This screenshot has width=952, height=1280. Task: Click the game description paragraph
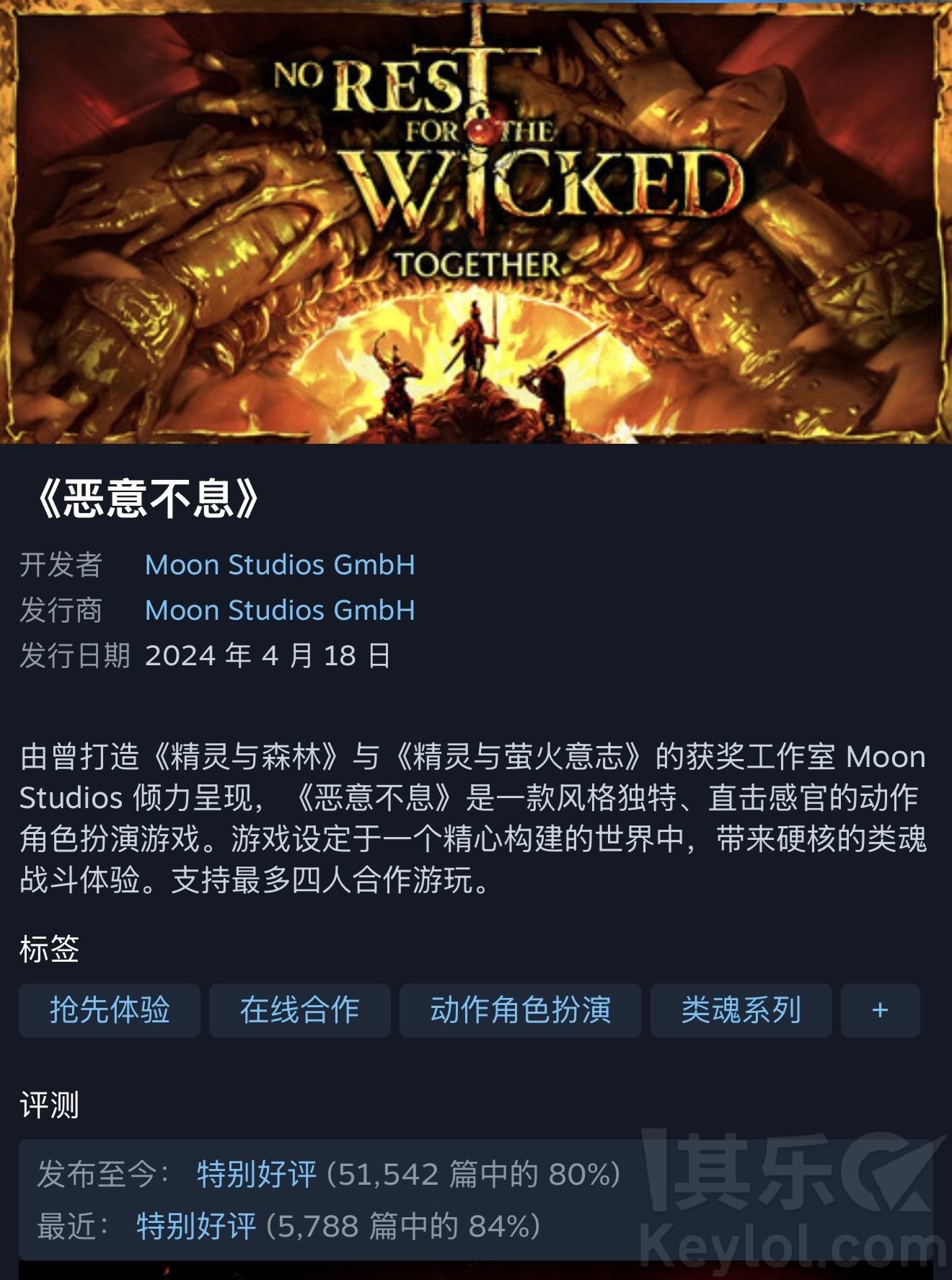[473, 818]
